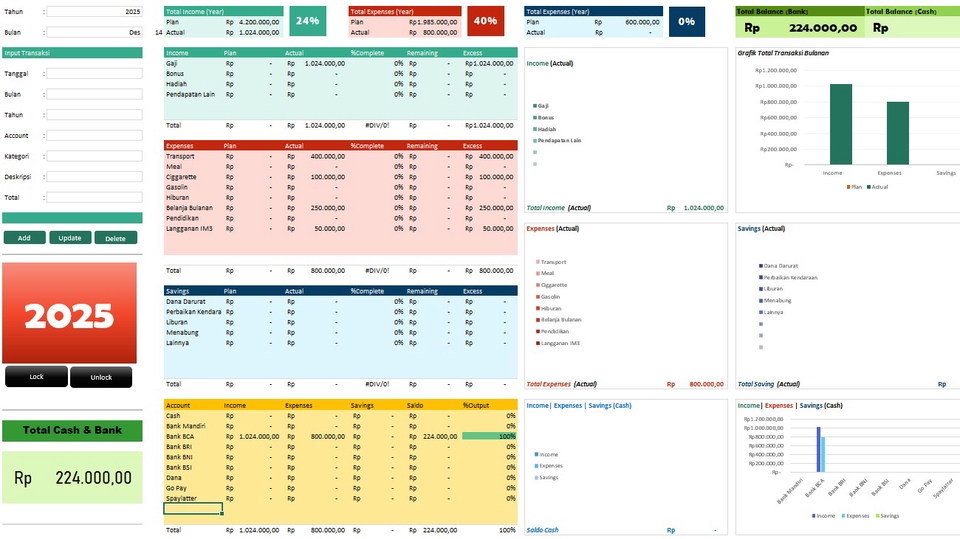Select the Expenses bar in monthly transaction chart
Viewport: 960px width, 539px height.
(x=898, y=133)
